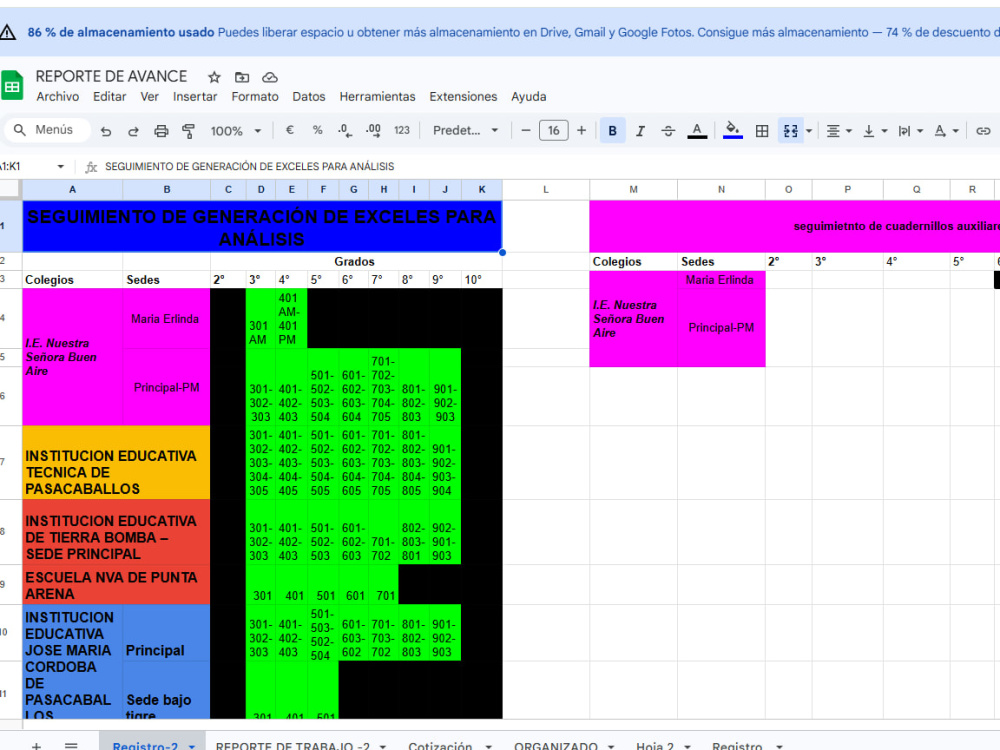Click the Consigue más almacenamiento link
1000x750 pixels.
tap(783, 32)
